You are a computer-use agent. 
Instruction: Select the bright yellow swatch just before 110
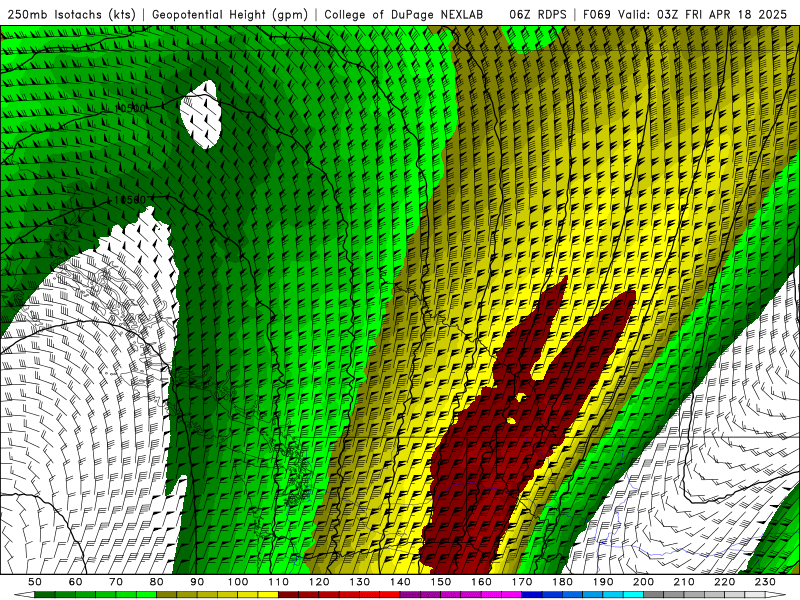point(268,594)
